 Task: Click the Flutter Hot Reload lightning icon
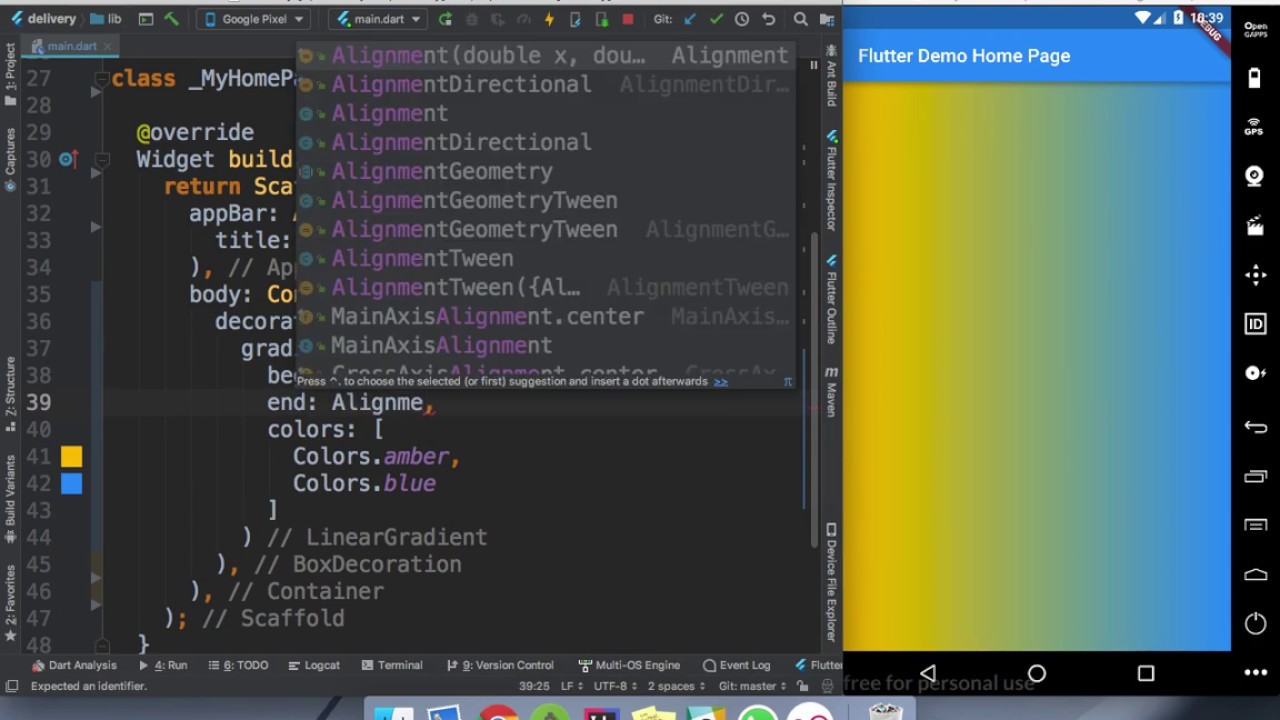pos(549,19)
